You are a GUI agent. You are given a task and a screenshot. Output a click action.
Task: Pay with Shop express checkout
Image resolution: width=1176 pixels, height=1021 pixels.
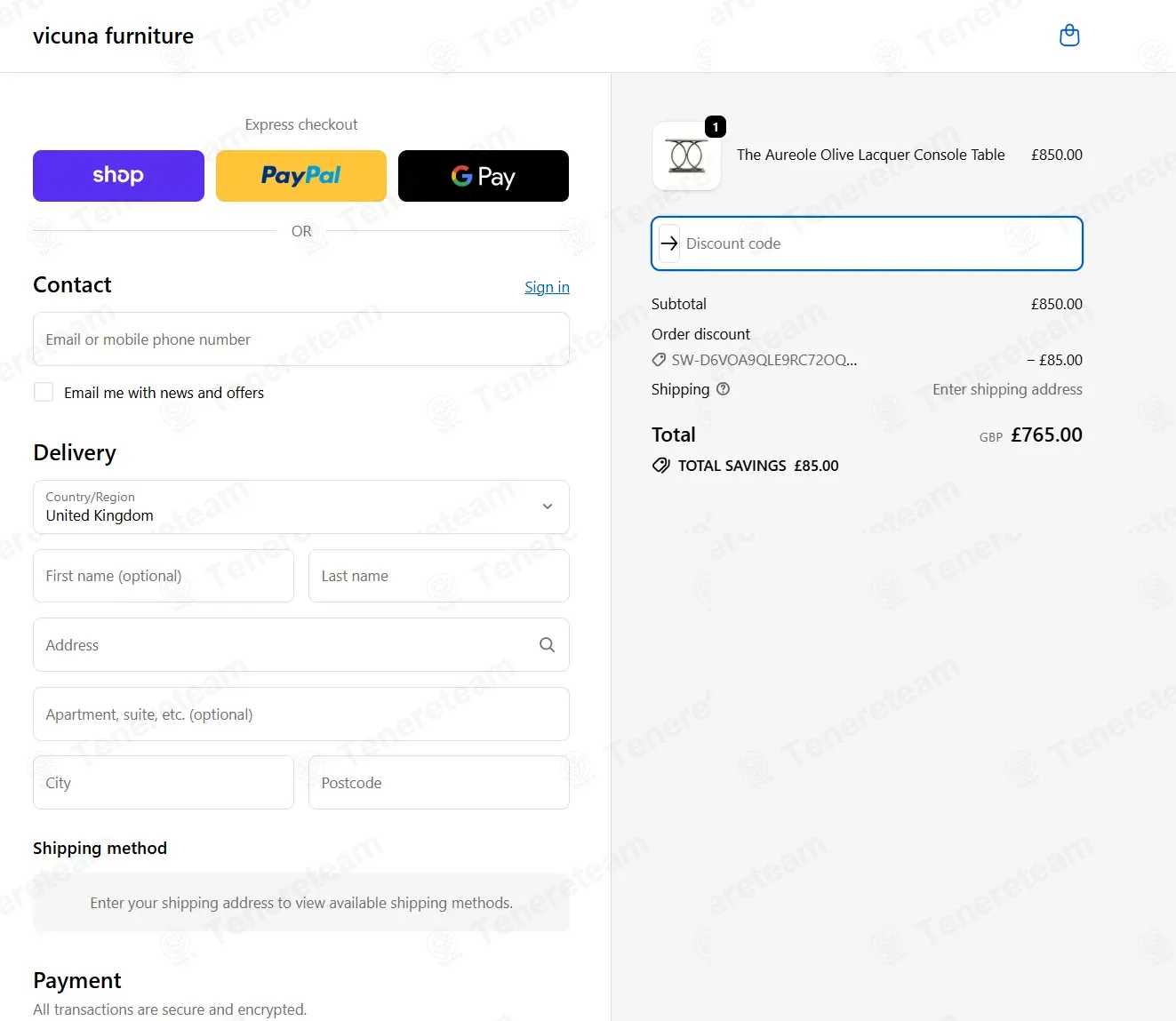point(118,176)
